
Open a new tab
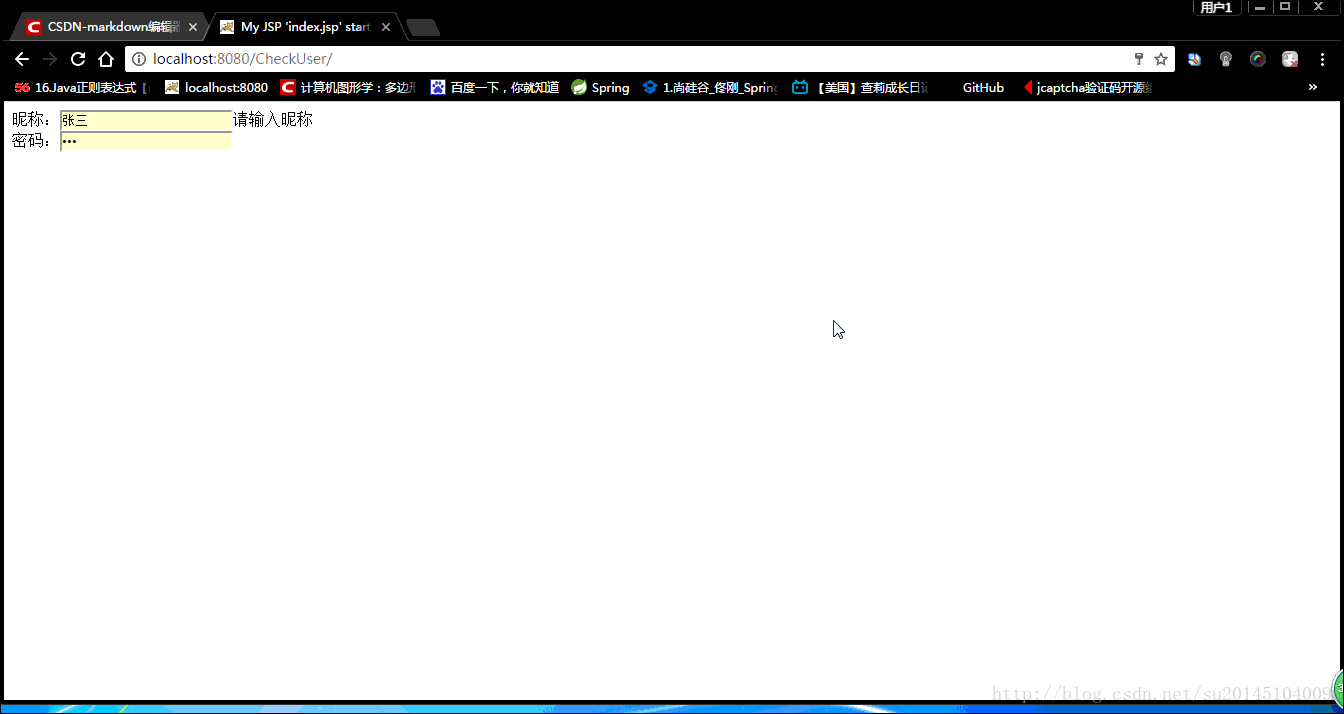click(423, 27)
